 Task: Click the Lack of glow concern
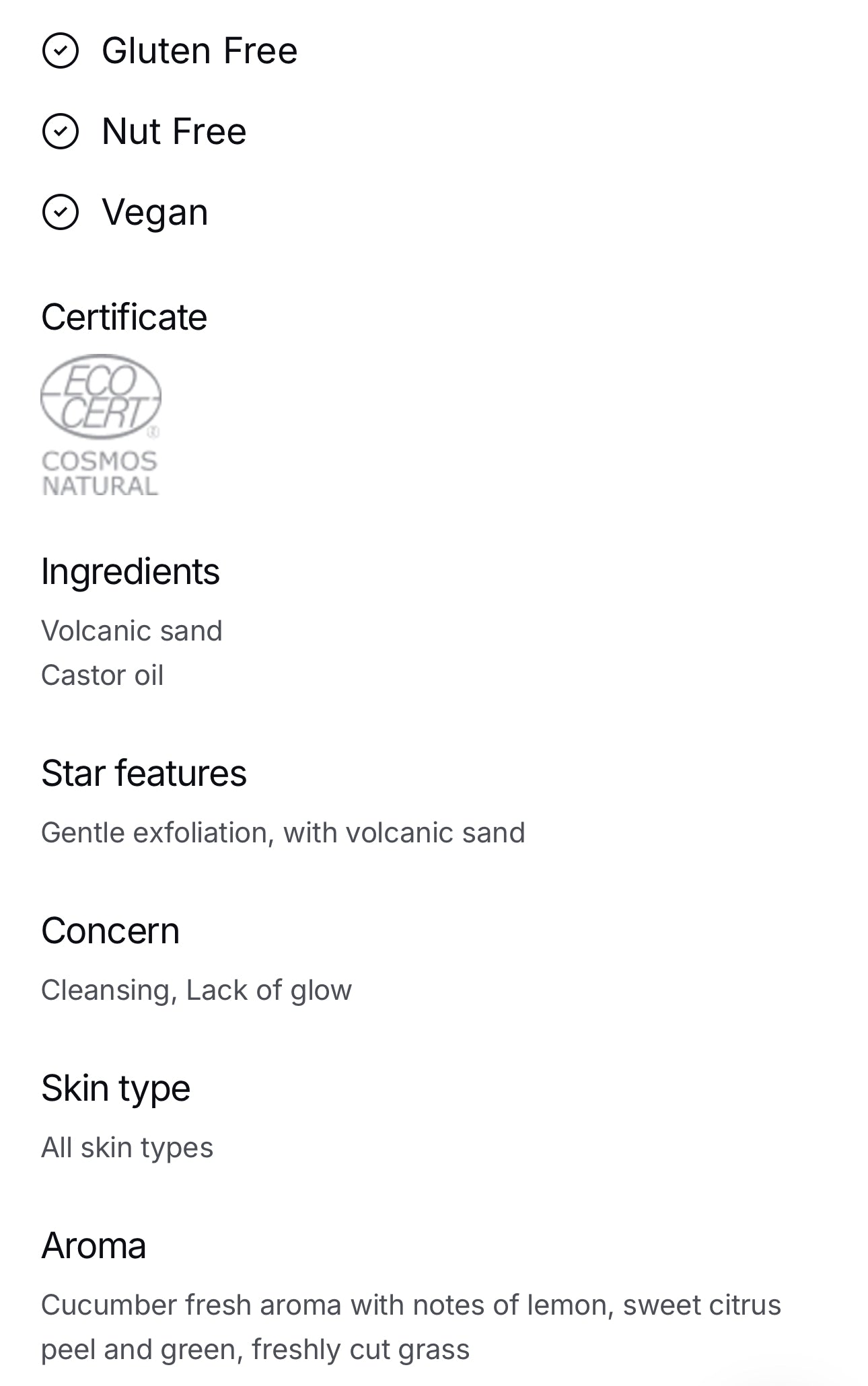tap(268, 990)
